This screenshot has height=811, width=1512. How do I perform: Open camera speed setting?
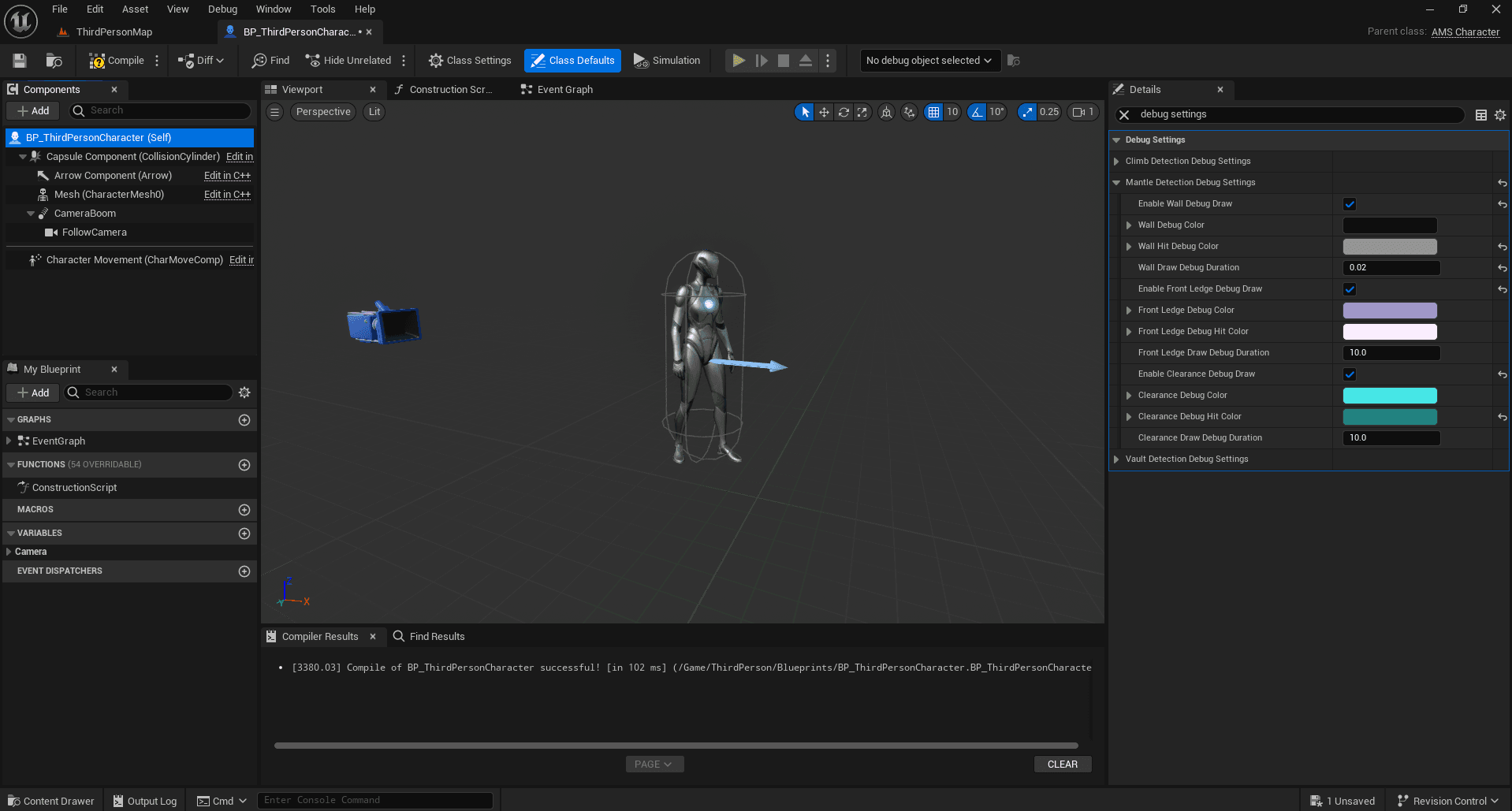[x=1083, y=112]
